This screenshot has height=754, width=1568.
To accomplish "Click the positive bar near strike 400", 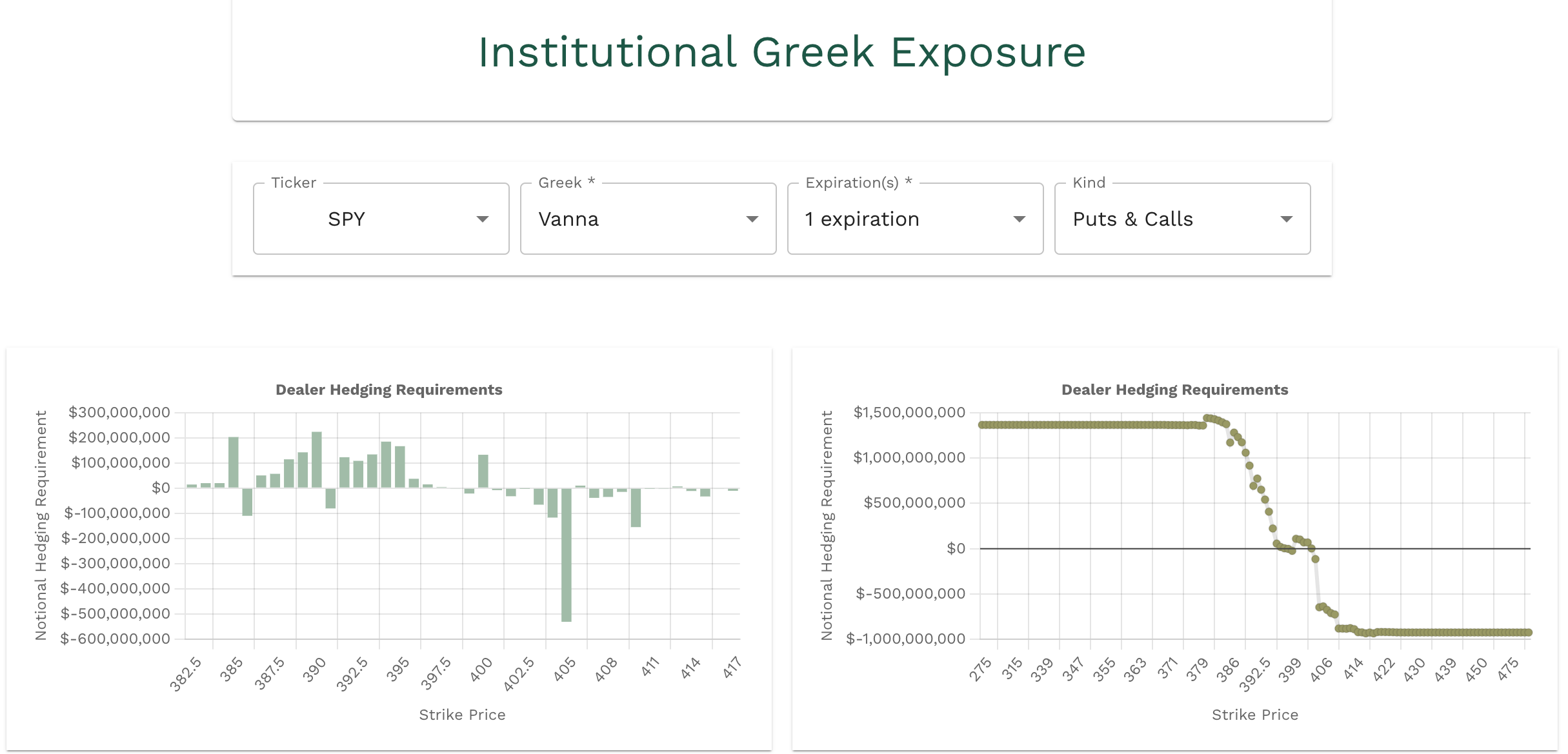I will click(x=483, y=471).
